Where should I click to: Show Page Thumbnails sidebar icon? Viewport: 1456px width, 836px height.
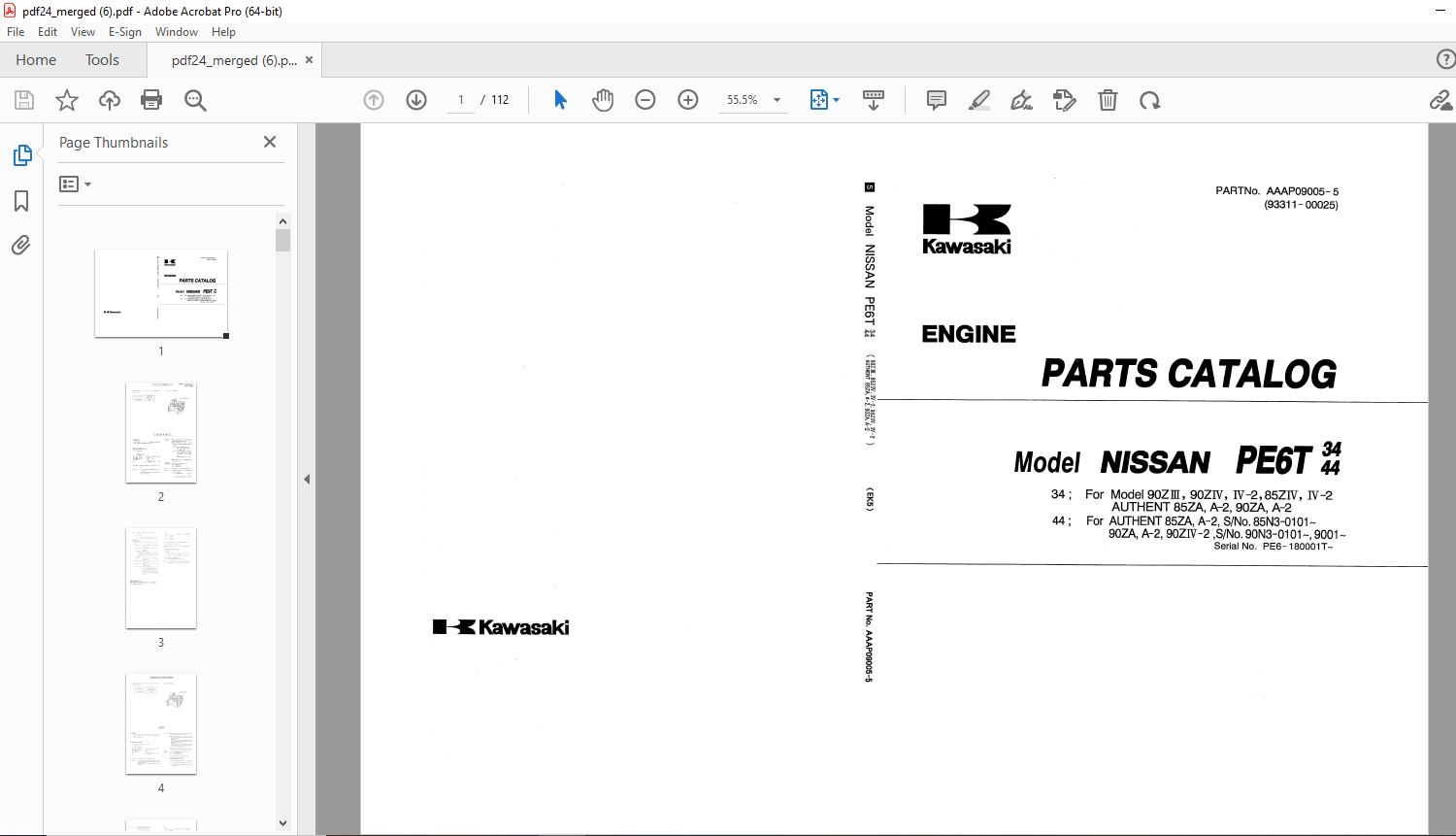click(21, 155)
